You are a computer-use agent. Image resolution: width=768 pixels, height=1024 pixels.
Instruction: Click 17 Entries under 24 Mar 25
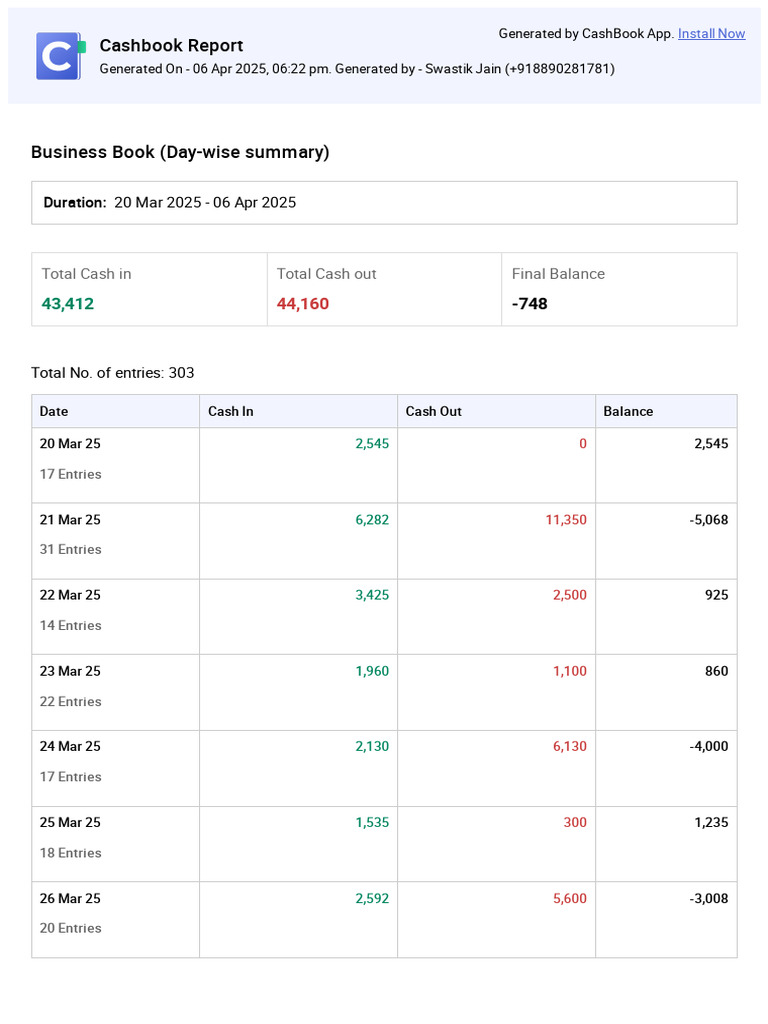[x=71, y=776]
